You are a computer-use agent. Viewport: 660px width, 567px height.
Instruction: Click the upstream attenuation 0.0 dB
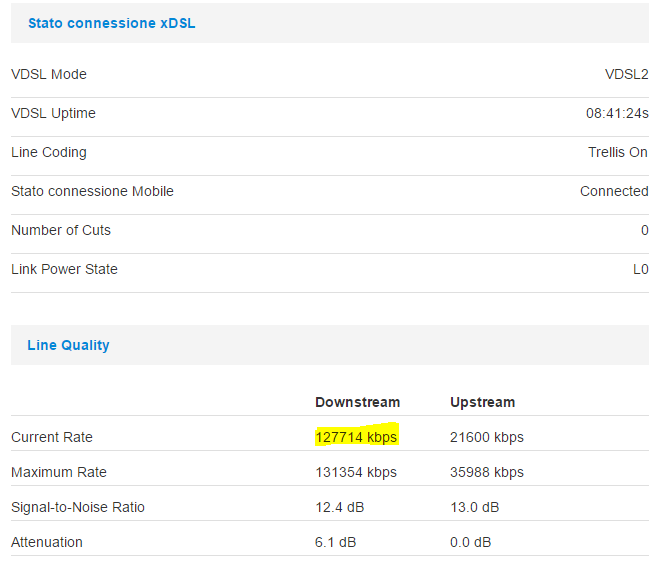470,542
